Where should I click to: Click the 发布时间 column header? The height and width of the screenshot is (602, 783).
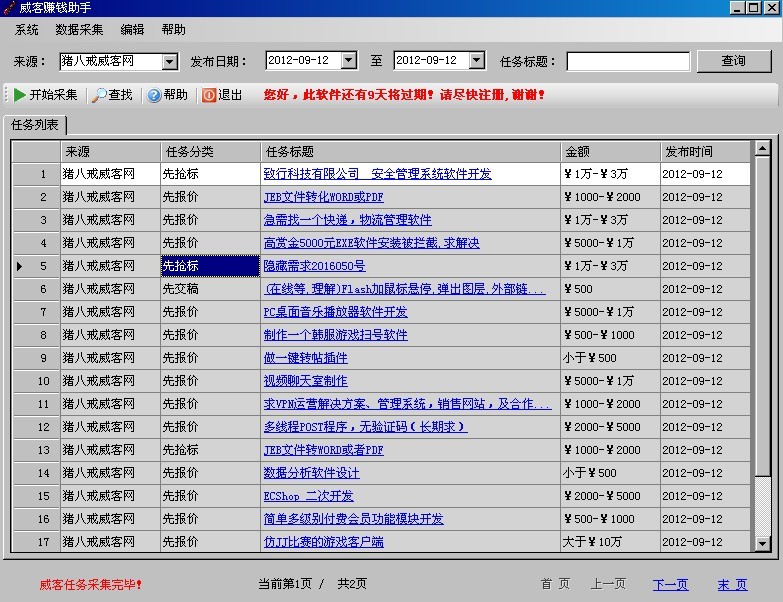click(705, 152)
